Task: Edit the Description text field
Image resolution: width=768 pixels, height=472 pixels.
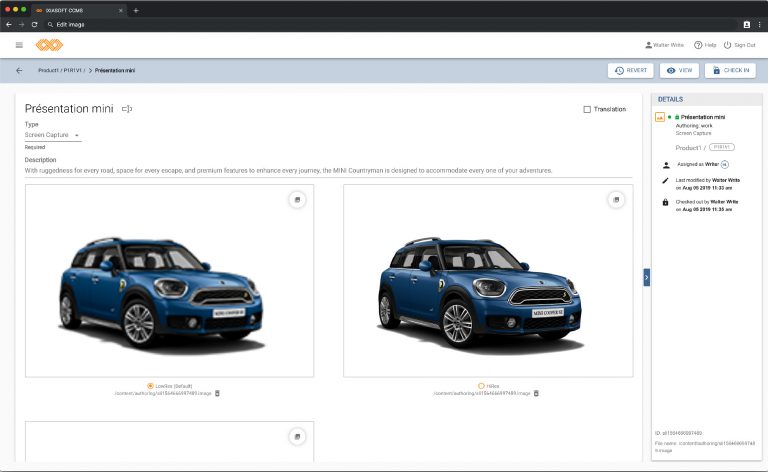Action: click(x=328, y=170)
